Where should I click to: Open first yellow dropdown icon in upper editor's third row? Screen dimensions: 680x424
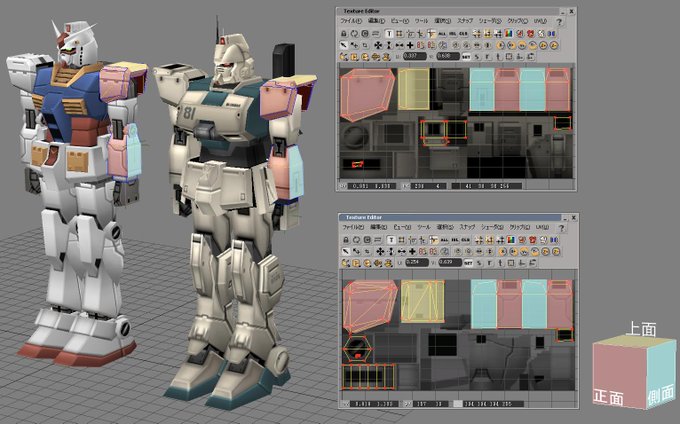343,57
